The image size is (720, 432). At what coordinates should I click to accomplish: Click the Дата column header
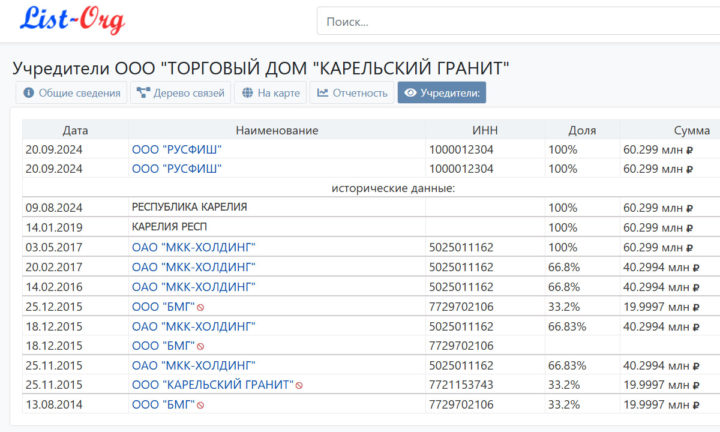[x=75, y=130]
